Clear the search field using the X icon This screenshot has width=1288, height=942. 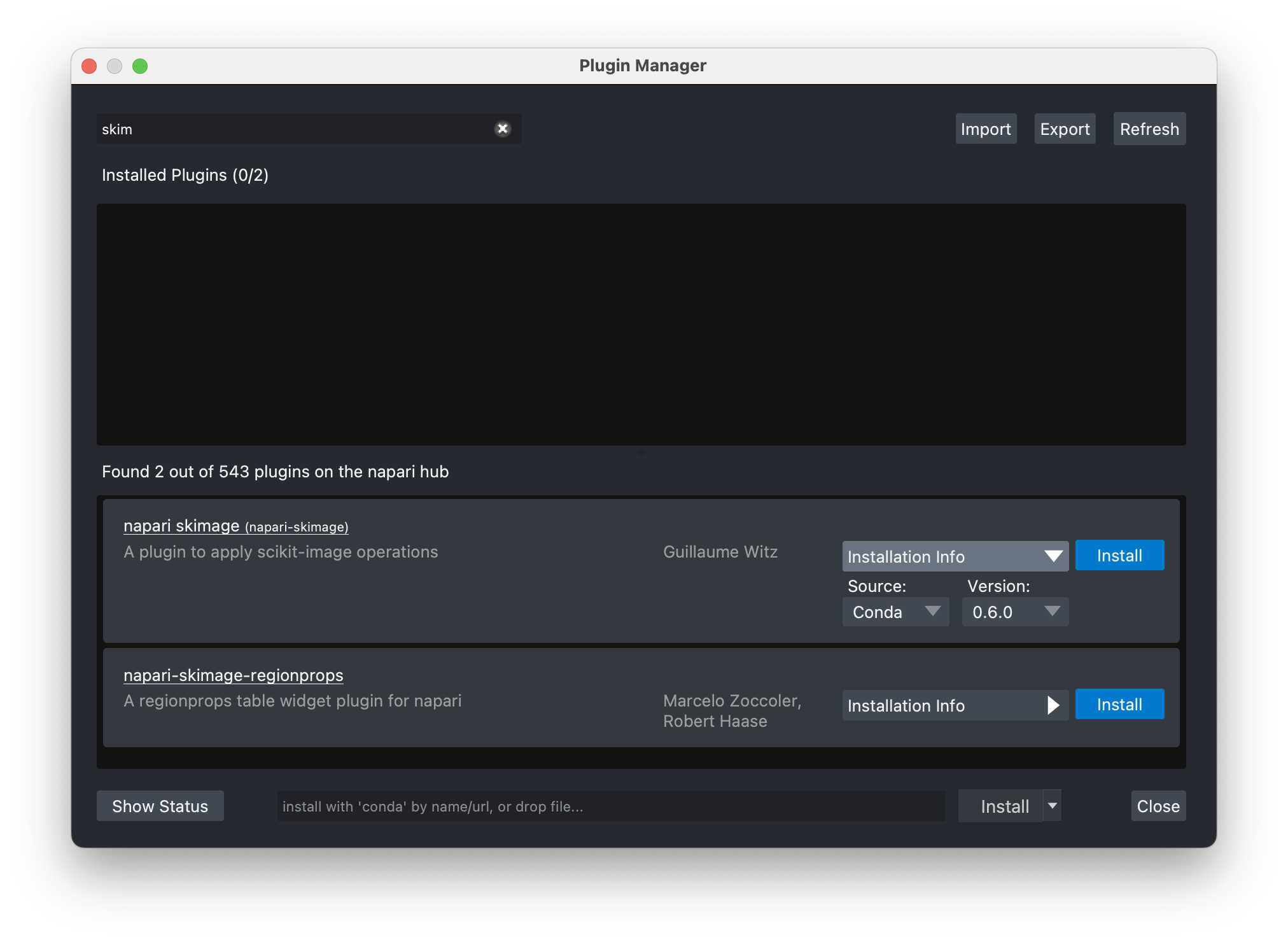(503, 129)
